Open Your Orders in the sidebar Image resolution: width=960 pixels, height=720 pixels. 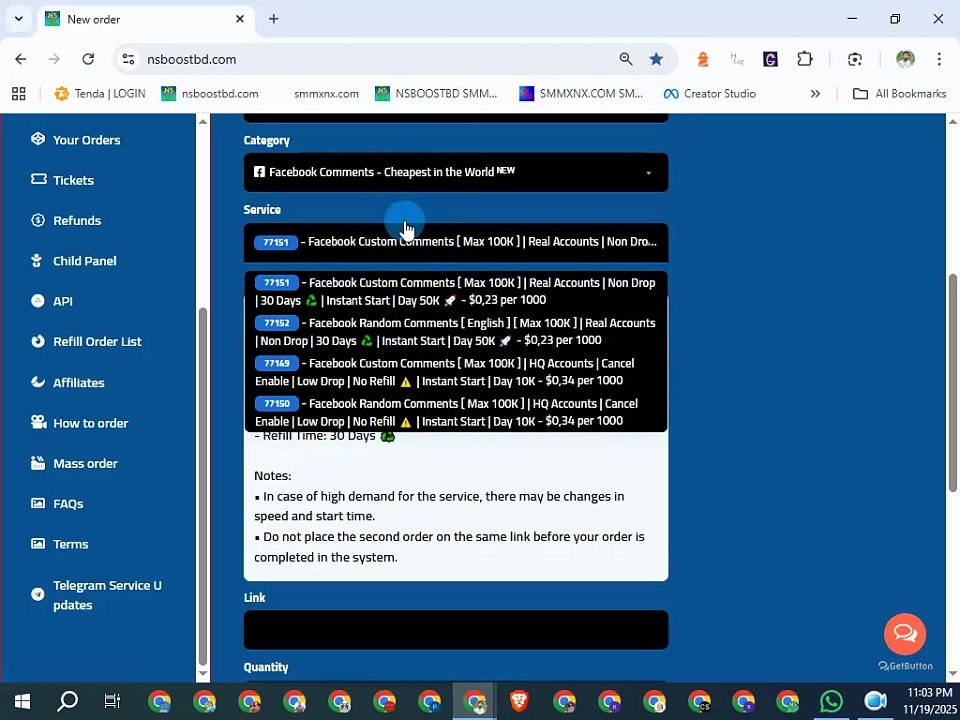pyautogui.click(x=86, y=140)
